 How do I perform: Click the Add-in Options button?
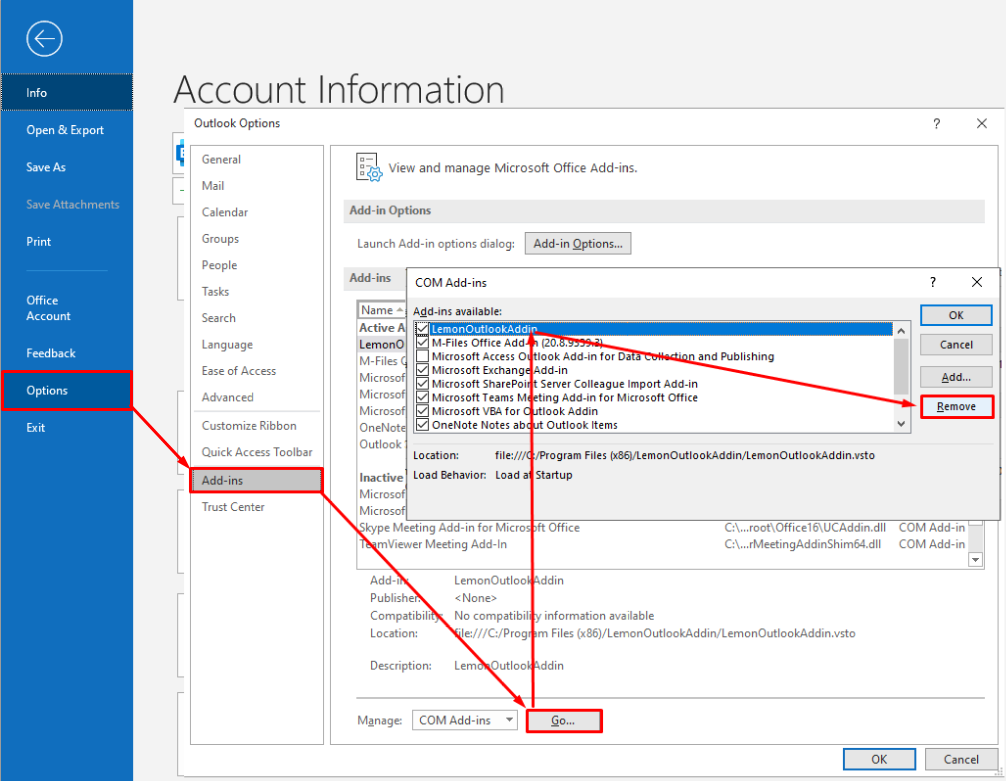[x=577, y=243]
